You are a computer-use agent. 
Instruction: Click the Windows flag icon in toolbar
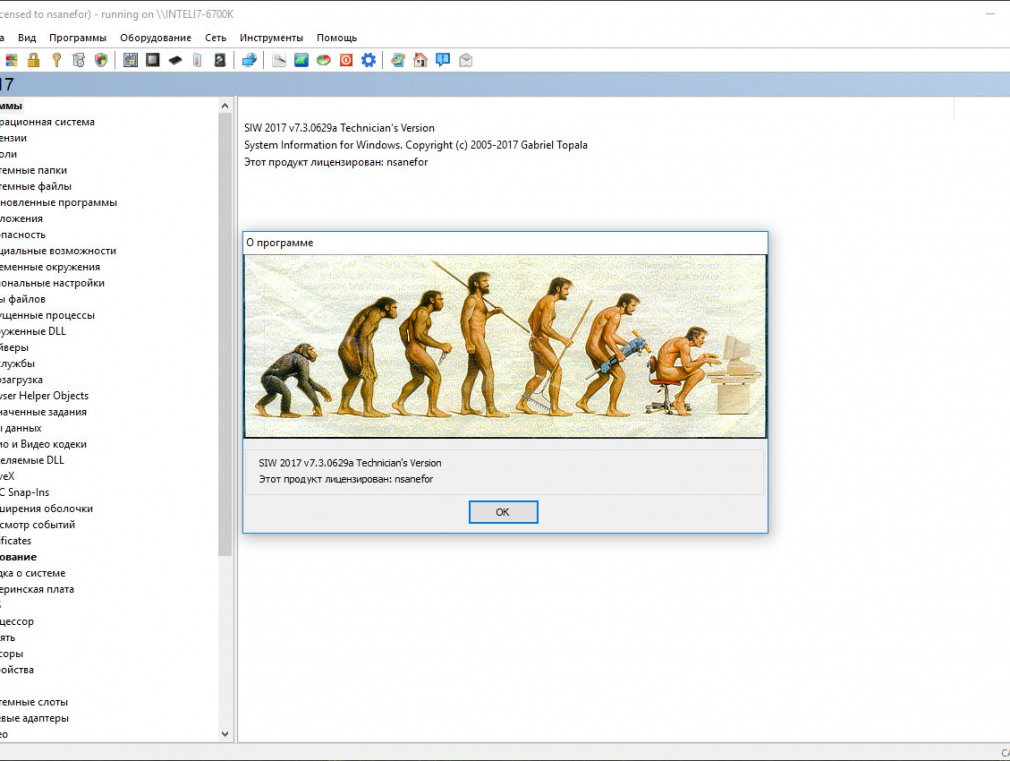pos(11,61)
